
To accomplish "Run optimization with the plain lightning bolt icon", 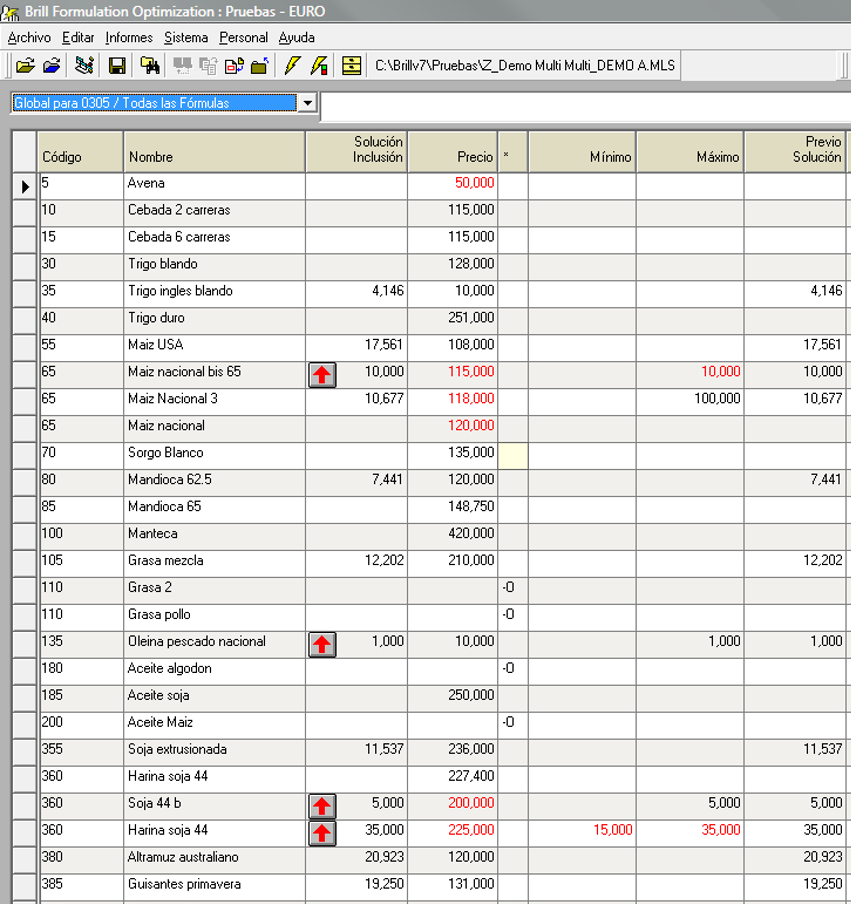I will 293,66.
